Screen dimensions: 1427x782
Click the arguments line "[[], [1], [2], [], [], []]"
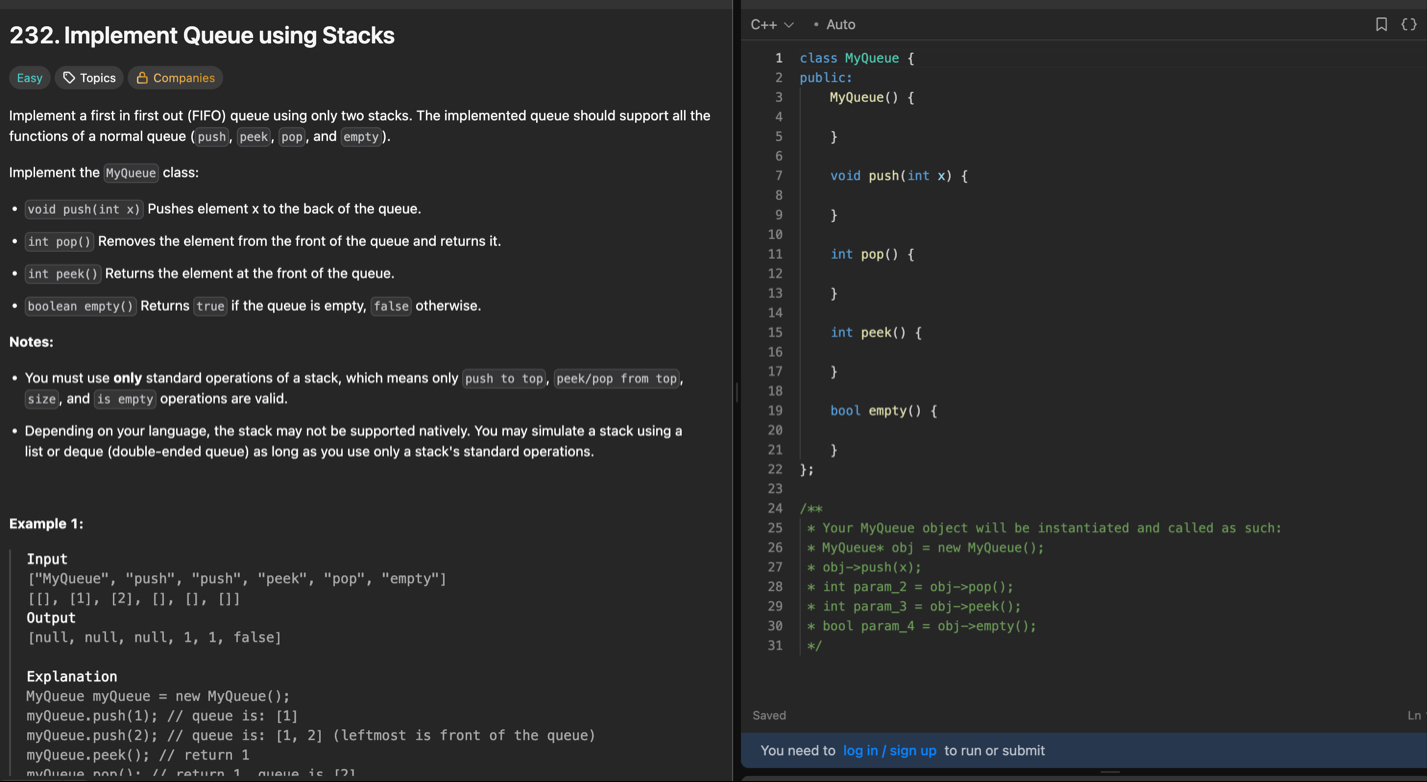pos(134,599)
